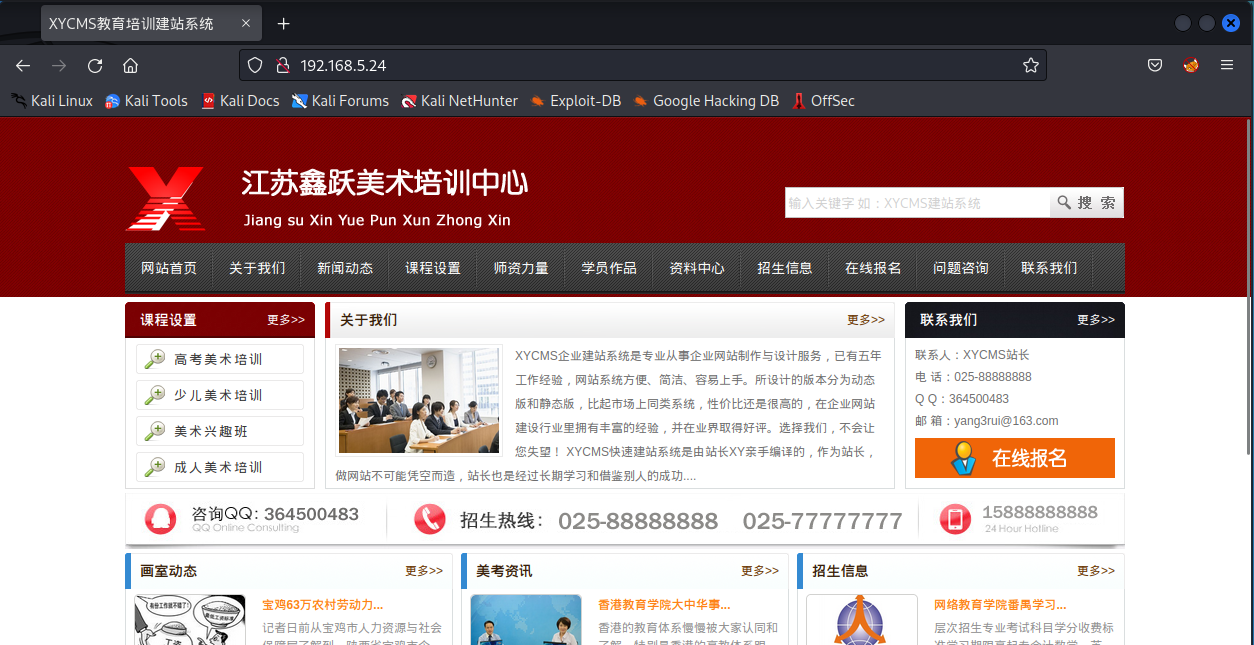
Task: Open the OffSec bookmark
Action: pos(823,101)
